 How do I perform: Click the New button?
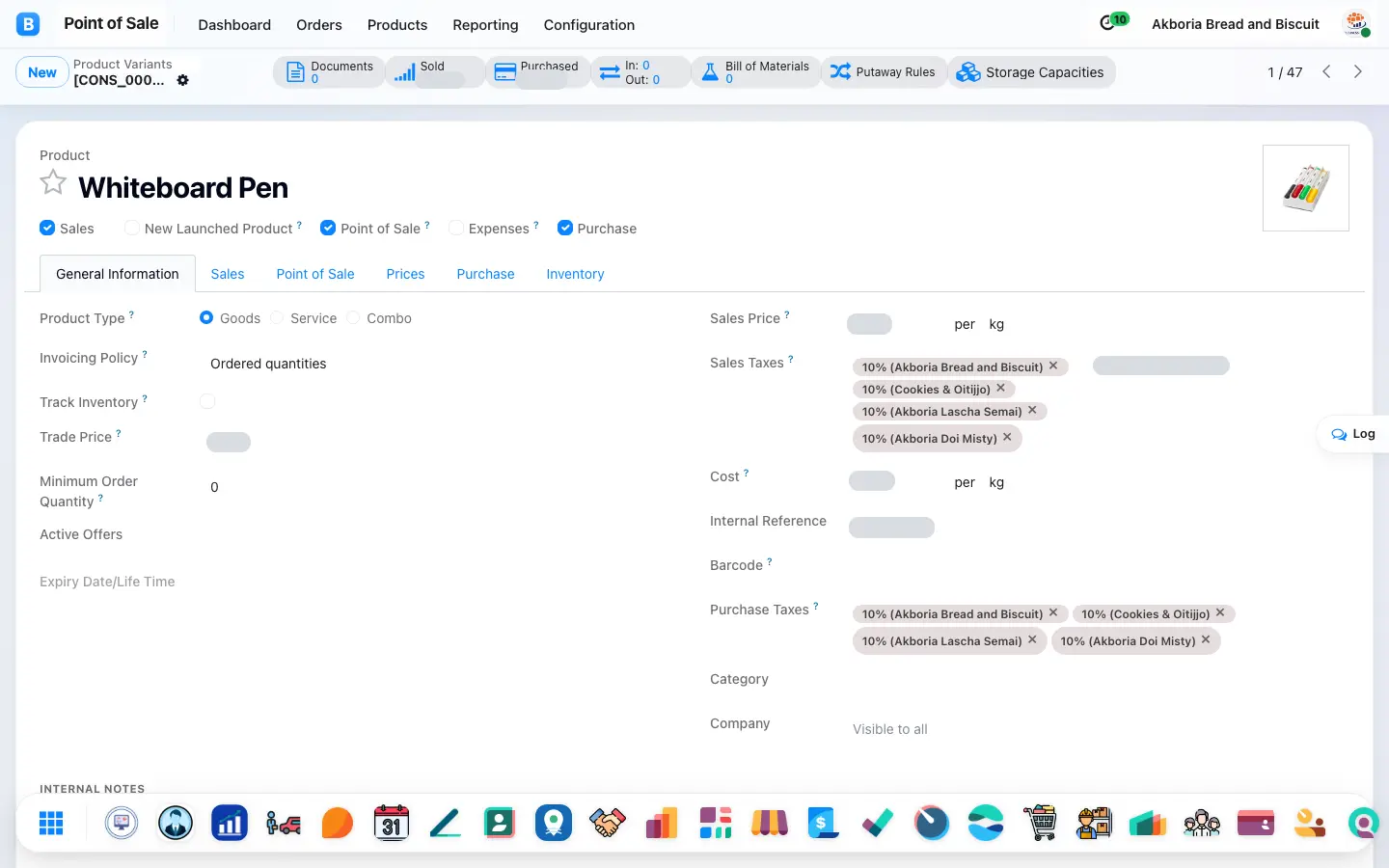(42, 72)
